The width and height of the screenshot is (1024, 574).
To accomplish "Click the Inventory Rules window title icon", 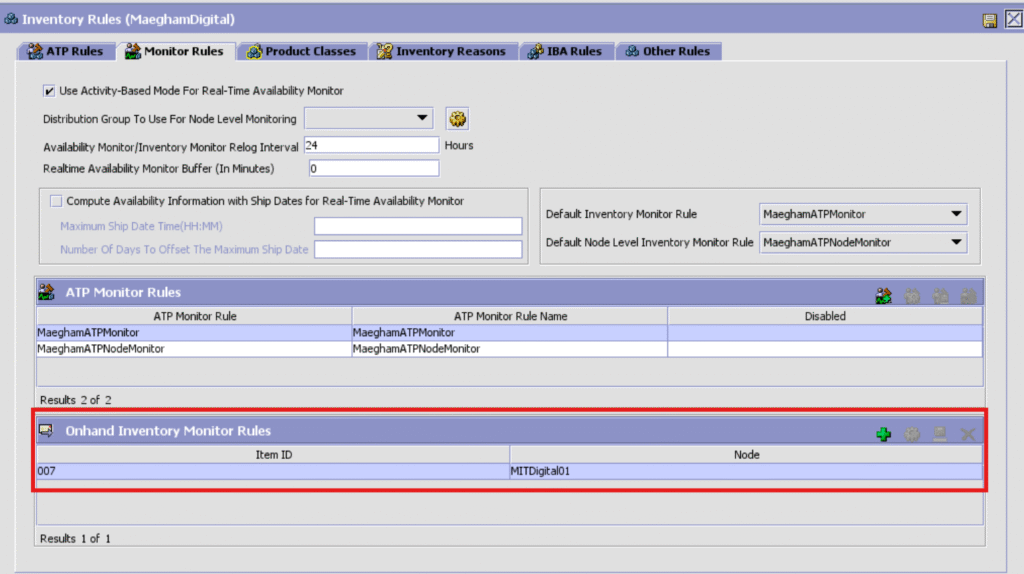I will (x=11, y=20).
